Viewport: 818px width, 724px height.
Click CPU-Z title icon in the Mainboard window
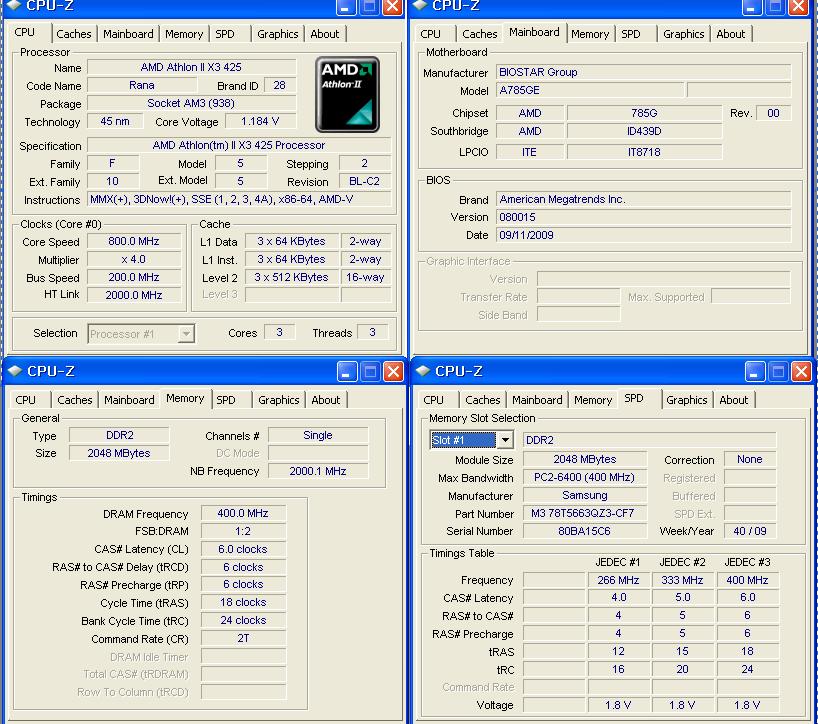420,5
